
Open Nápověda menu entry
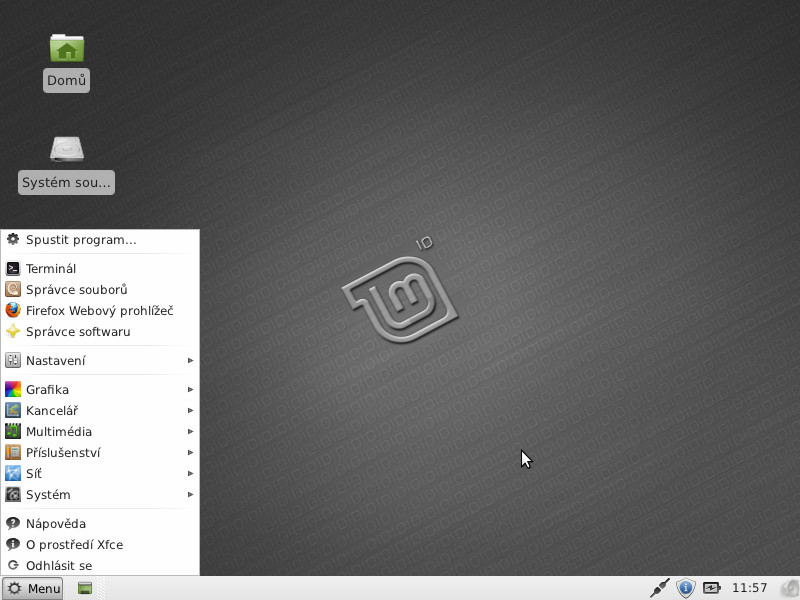coord(100,523)
